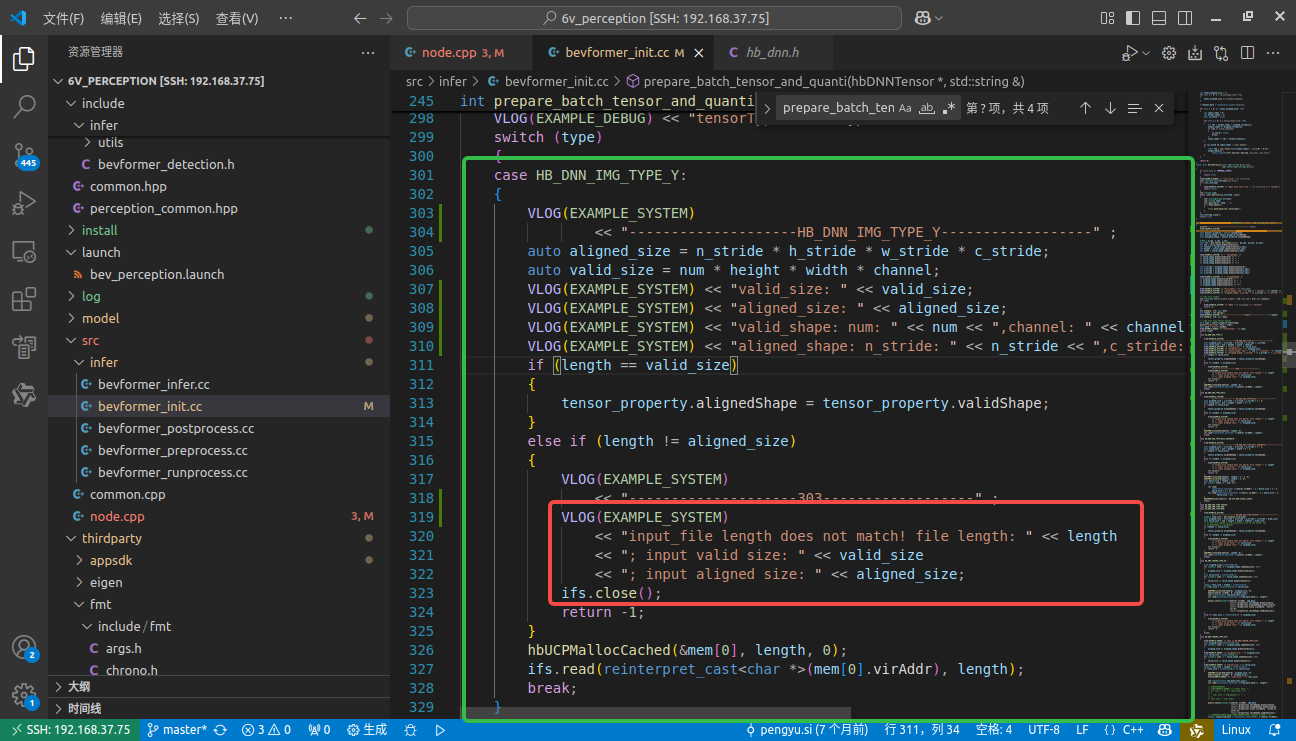Screen dimensions: 1296x741
Task: Expand the thirdparty/eigen folder
Action: (x=106, y=582)
